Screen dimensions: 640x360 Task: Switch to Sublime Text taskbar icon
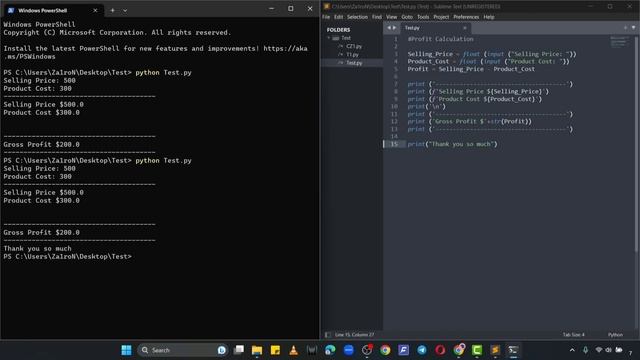pyautogui.click(x=495, y=350)
